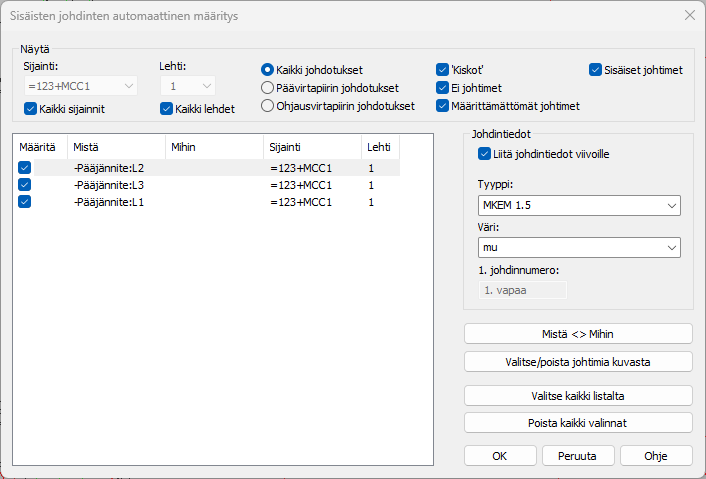
Task: Toggle the checkbox for -Pääjännite:L3 row
Action: [24, 185]
